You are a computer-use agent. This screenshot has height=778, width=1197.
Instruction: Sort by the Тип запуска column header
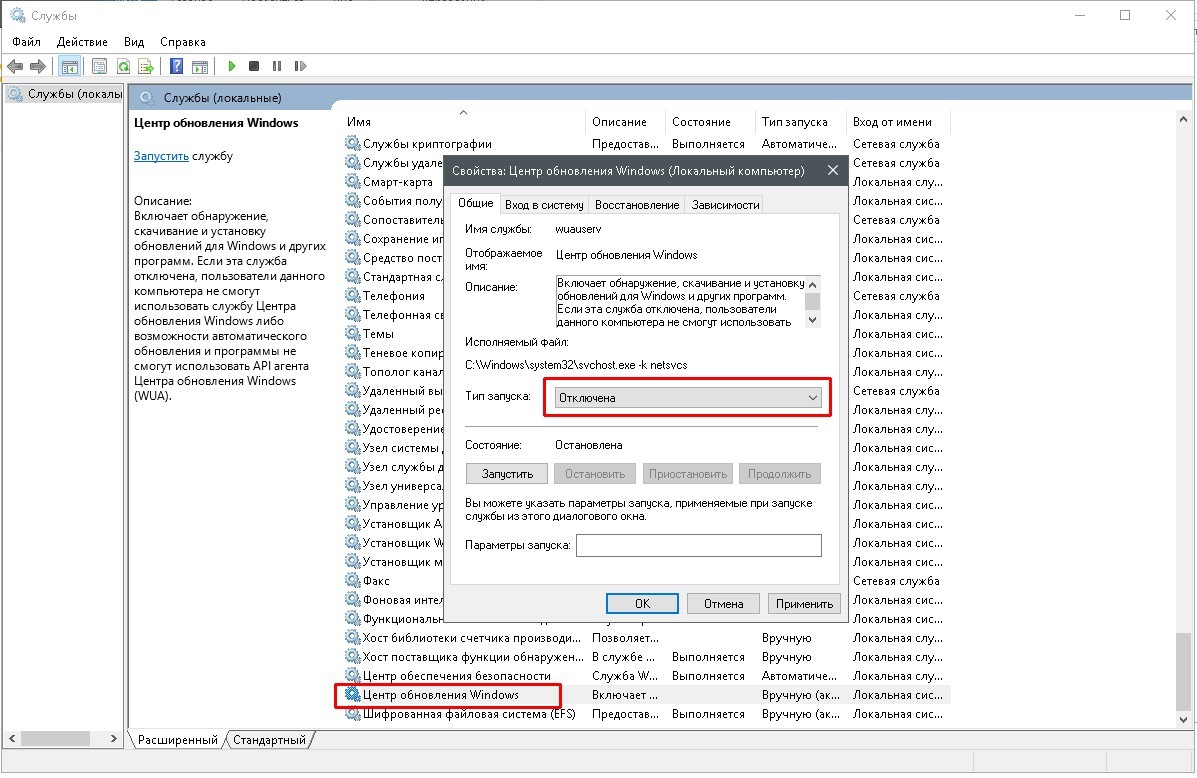pos(801,122)
